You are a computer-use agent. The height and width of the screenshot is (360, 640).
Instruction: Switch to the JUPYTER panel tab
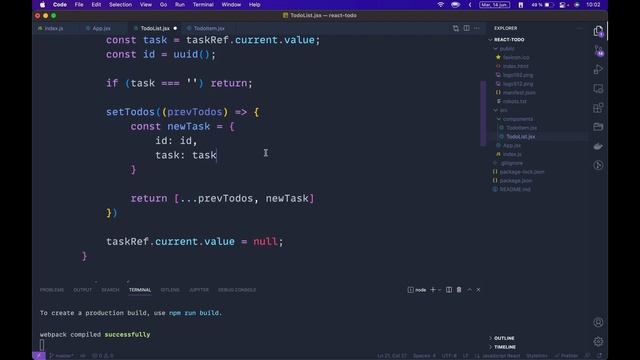[199, 290]
